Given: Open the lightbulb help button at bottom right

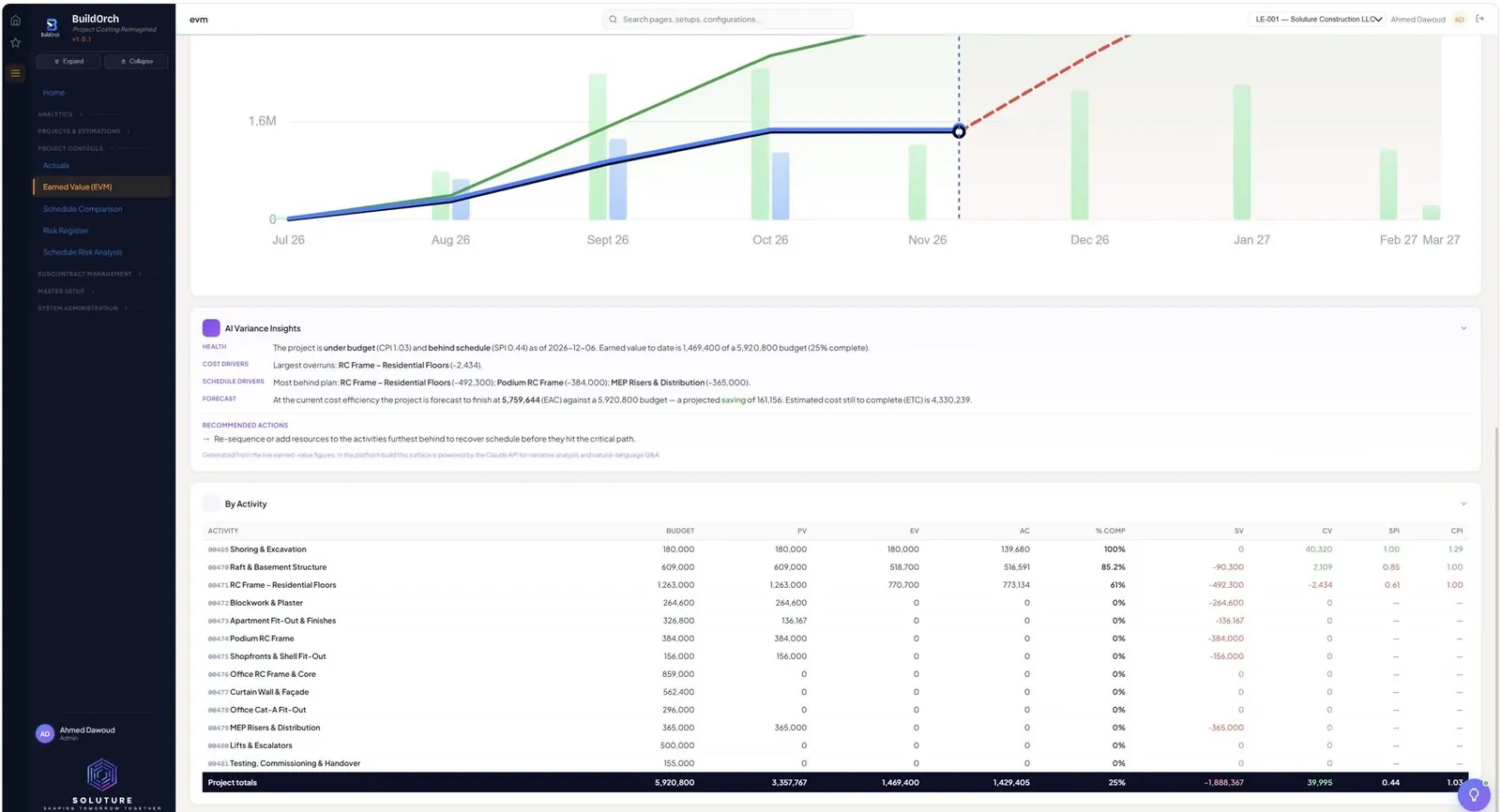Looking at the screenshot, I should click(1474, 794).
